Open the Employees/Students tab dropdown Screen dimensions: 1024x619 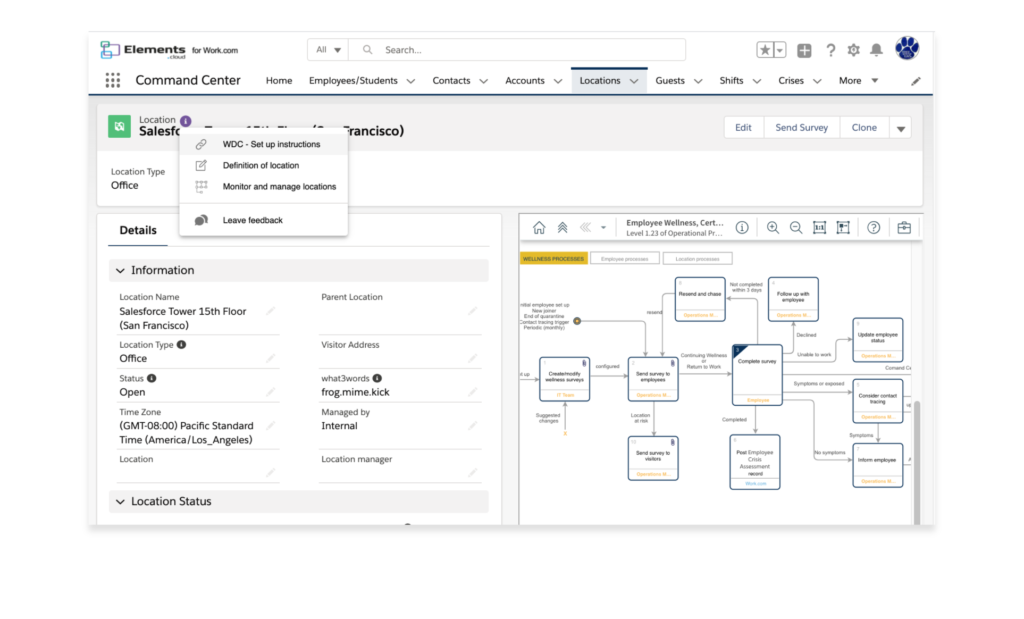[410, 81]
